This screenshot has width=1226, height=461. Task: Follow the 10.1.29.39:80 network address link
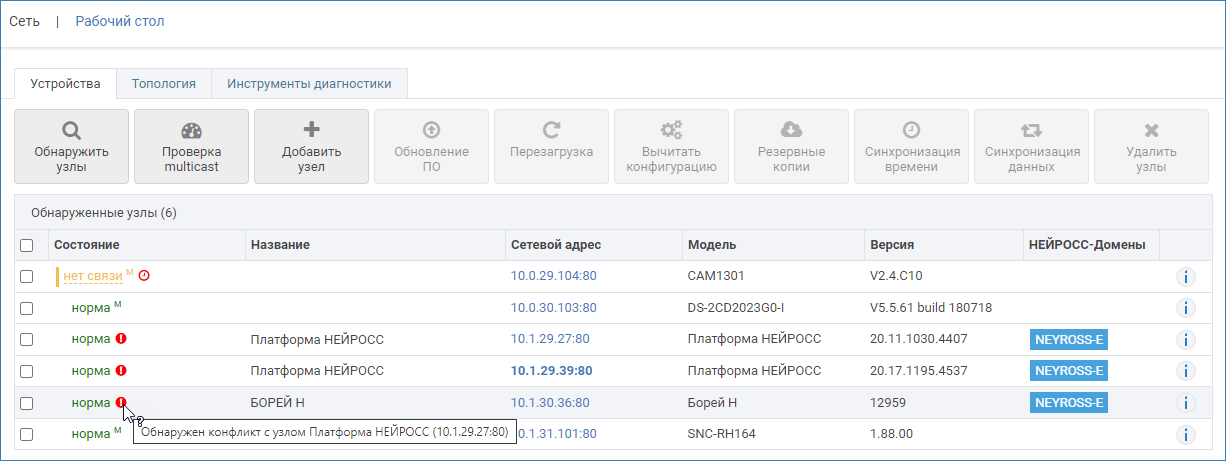click(551, 371)
